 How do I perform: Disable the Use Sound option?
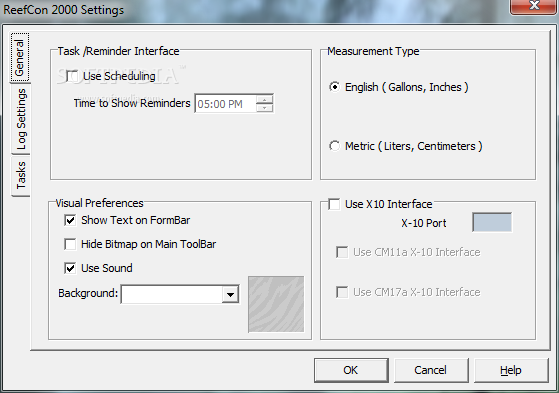[70, 268]
